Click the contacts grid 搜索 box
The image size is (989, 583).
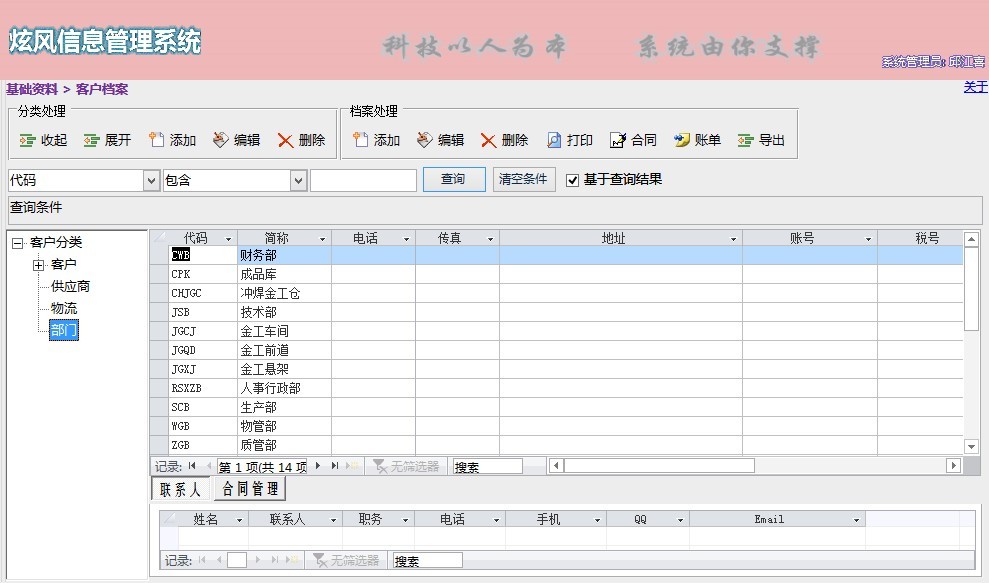coord(428,561)
